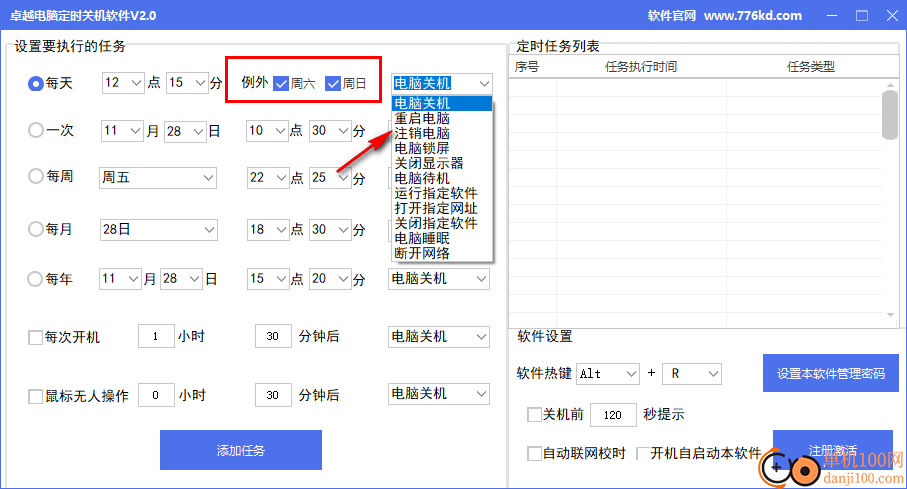The width and height of the screenshot is (907, 489).
Task: Select the 每年 radio button
Action: click(x=35, y=279)
